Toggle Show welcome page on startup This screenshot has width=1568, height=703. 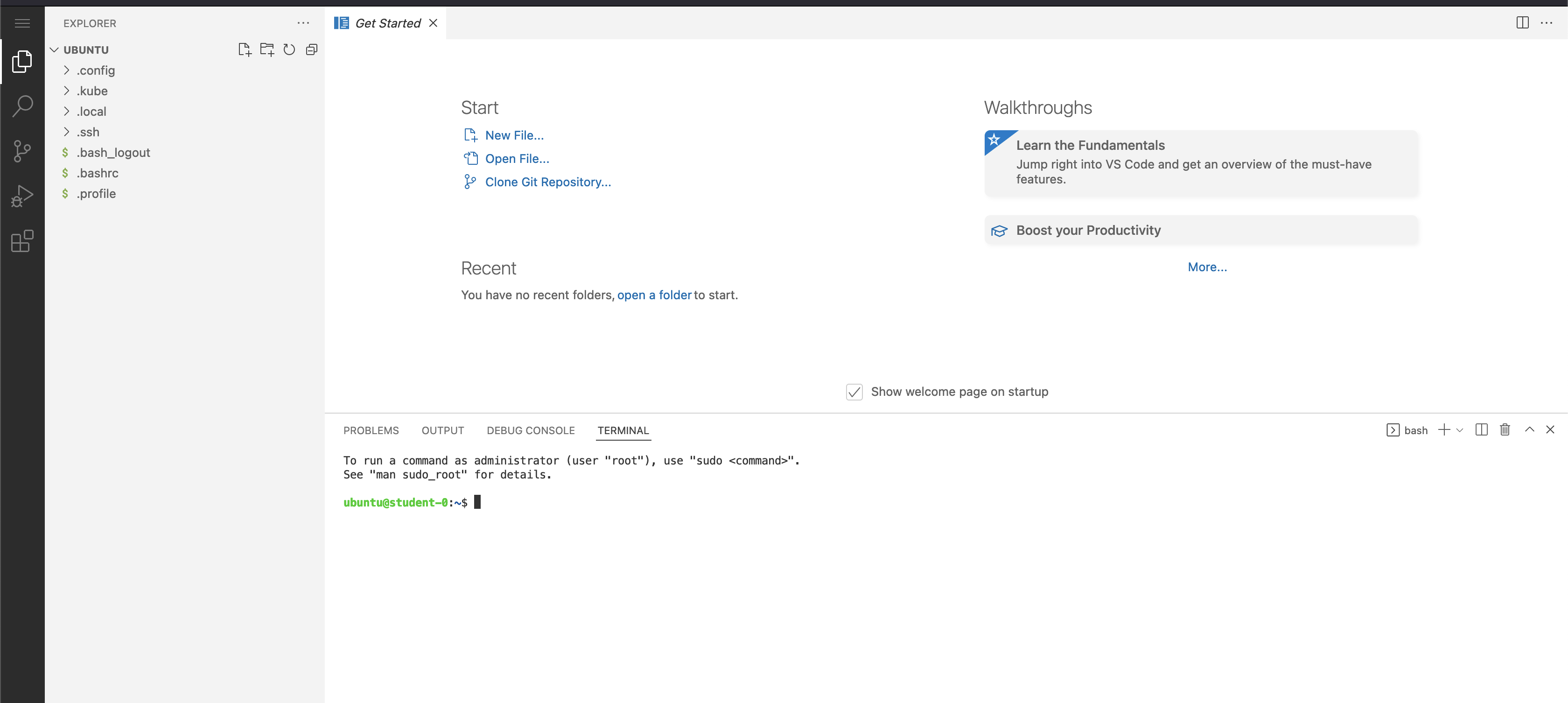[x=854, y=391]
